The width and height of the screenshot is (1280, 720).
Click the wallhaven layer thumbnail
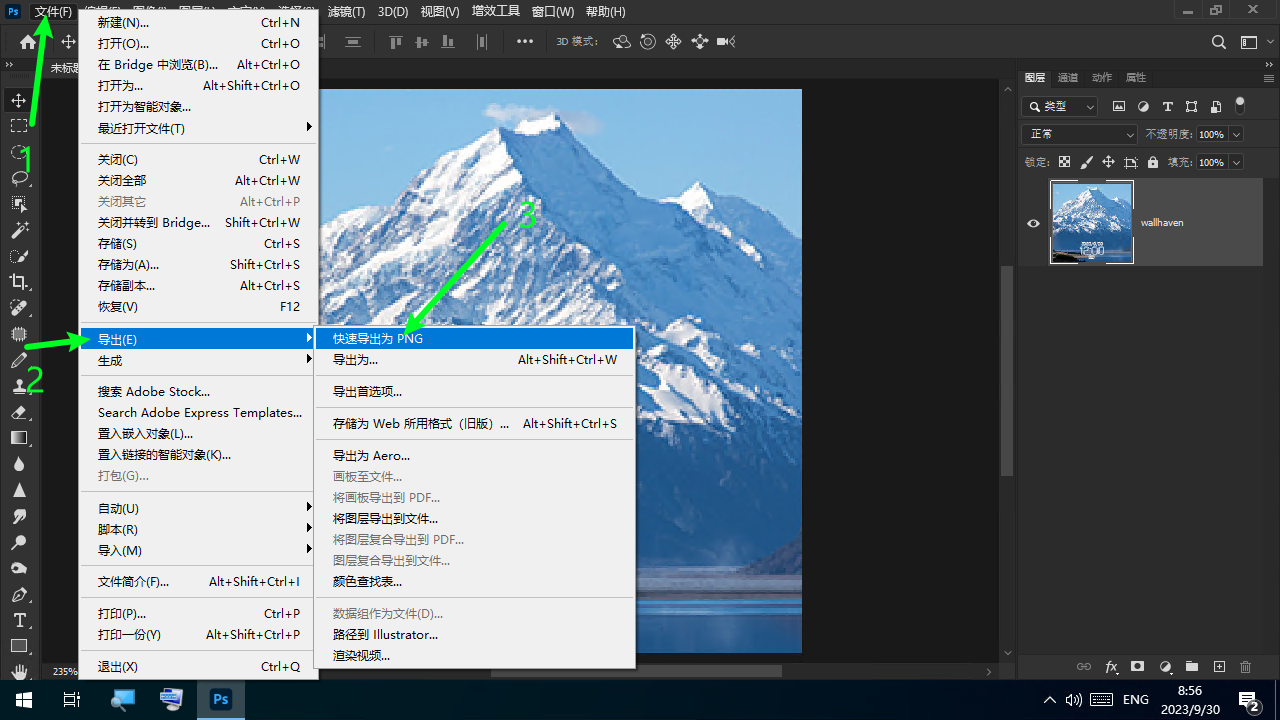[x=1091, y=222]
